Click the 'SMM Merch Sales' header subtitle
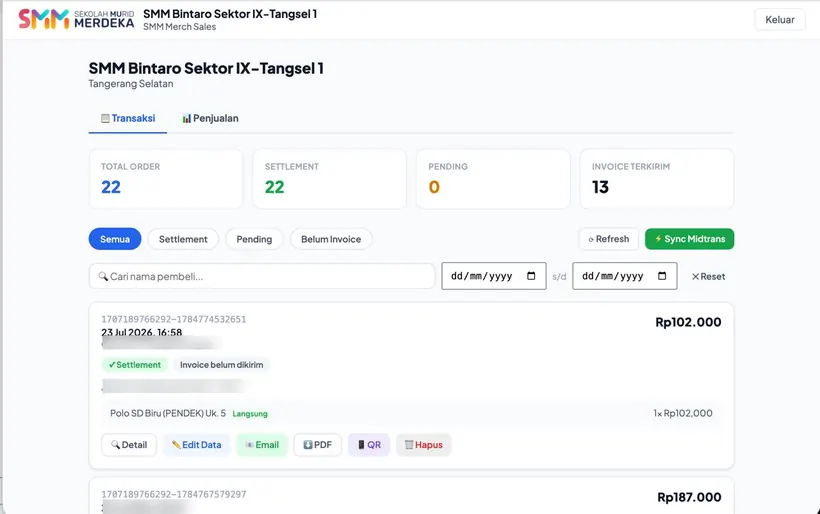820x514 pixels. tap(179, 27)
